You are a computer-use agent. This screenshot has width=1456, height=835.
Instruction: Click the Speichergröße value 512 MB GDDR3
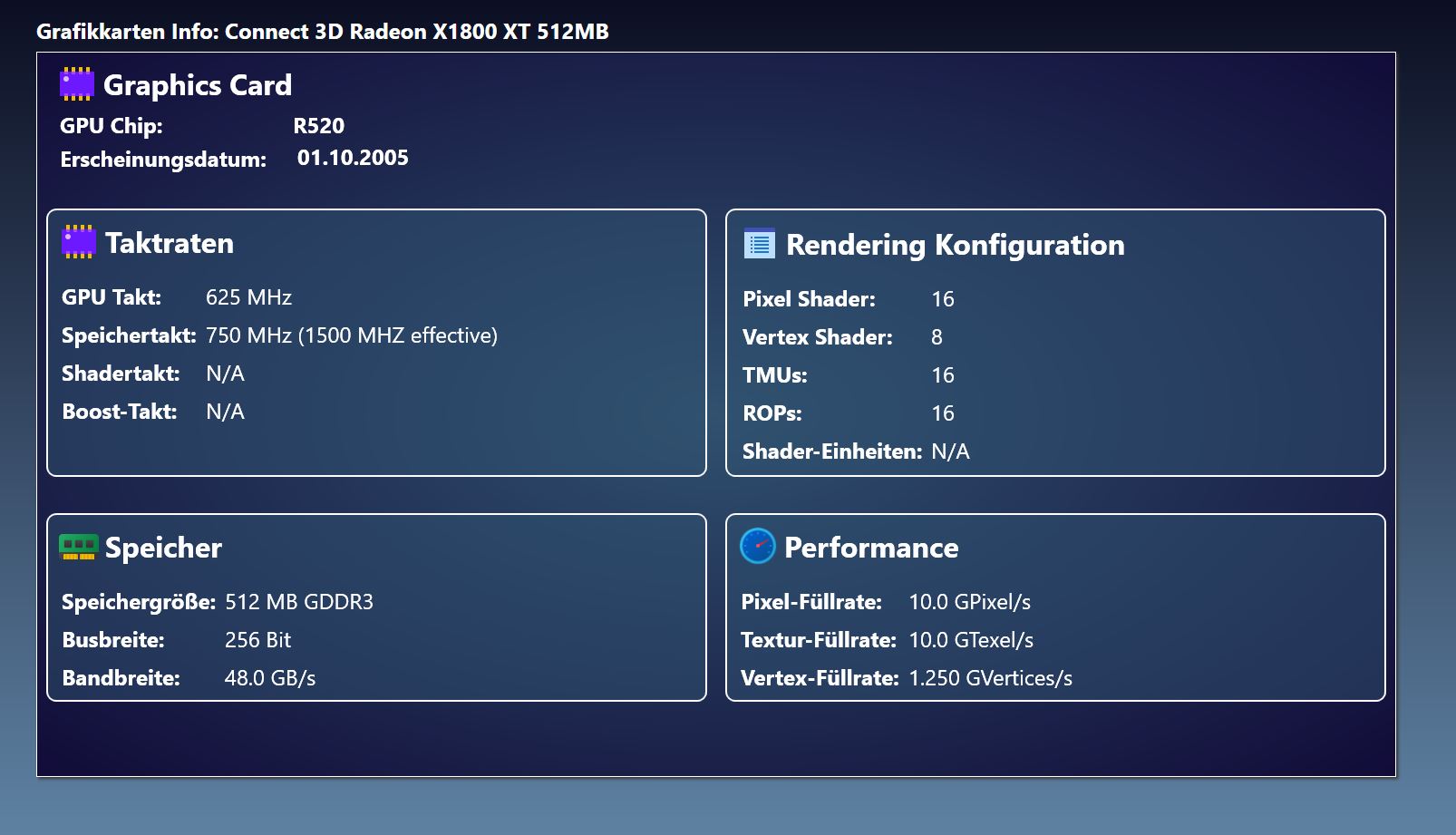[x=299, y=602]
